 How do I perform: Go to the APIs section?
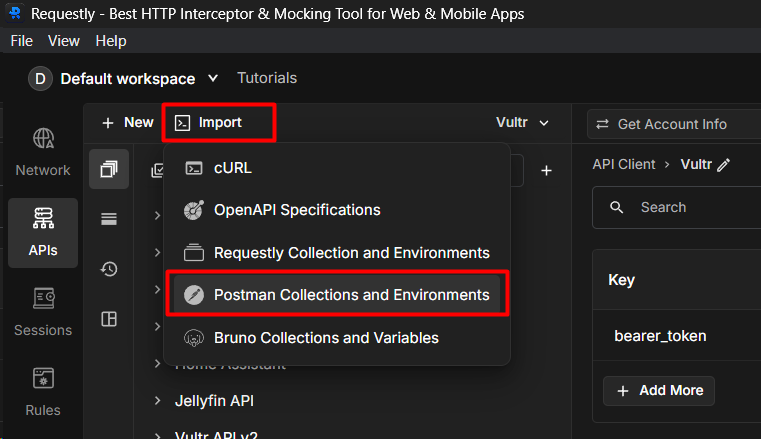(43, 232)
